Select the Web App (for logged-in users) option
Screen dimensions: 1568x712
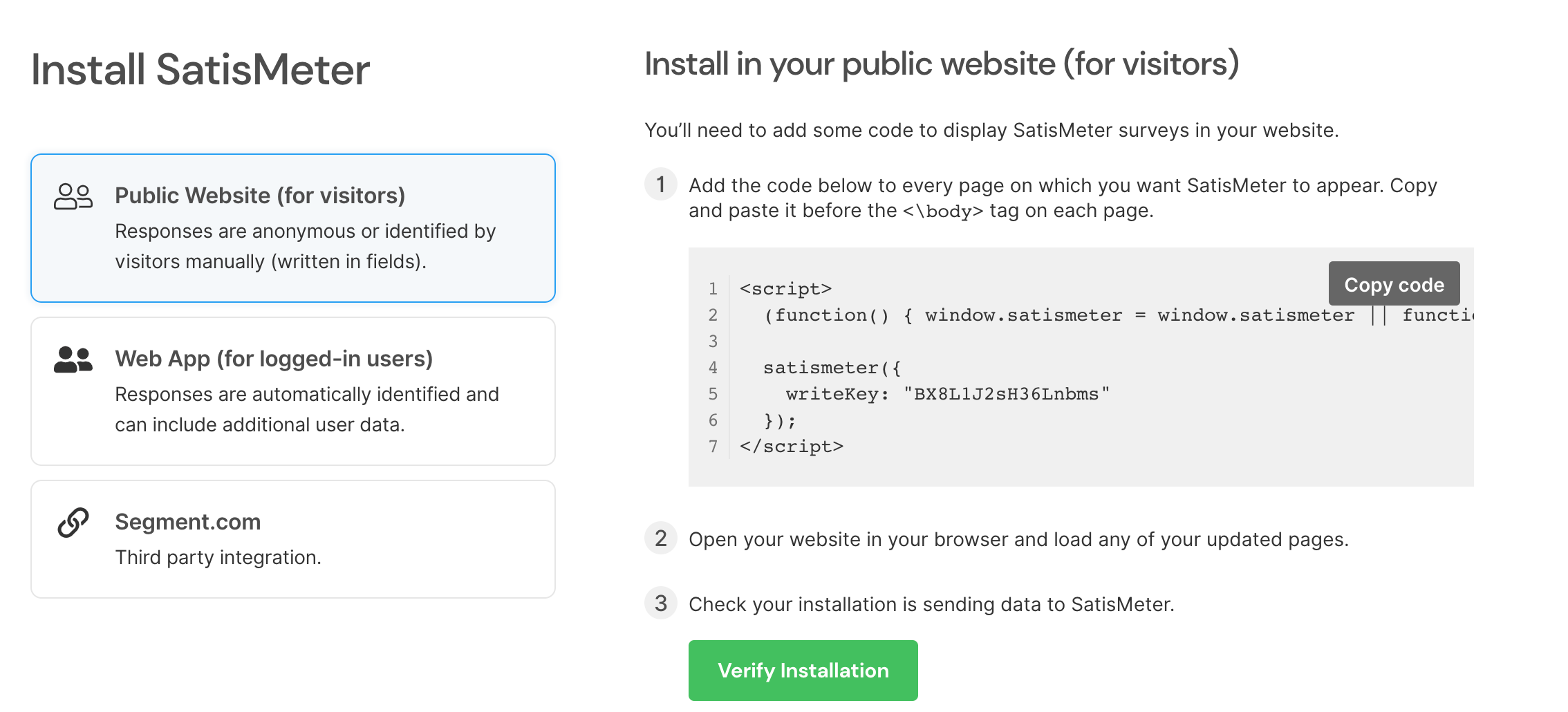point(293,391)
